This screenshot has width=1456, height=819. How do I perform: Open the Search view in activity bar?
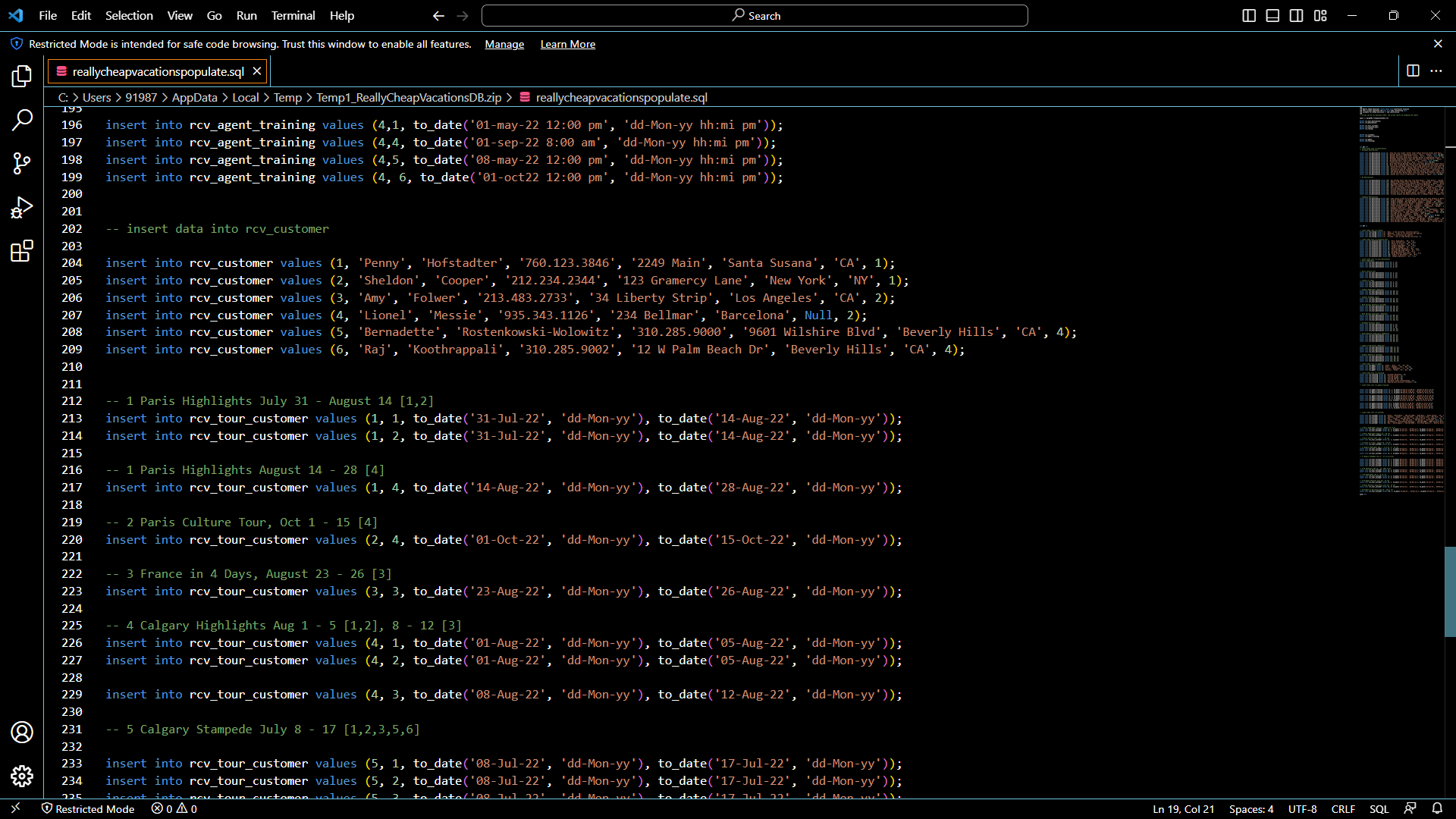click(x=22, y=120)
